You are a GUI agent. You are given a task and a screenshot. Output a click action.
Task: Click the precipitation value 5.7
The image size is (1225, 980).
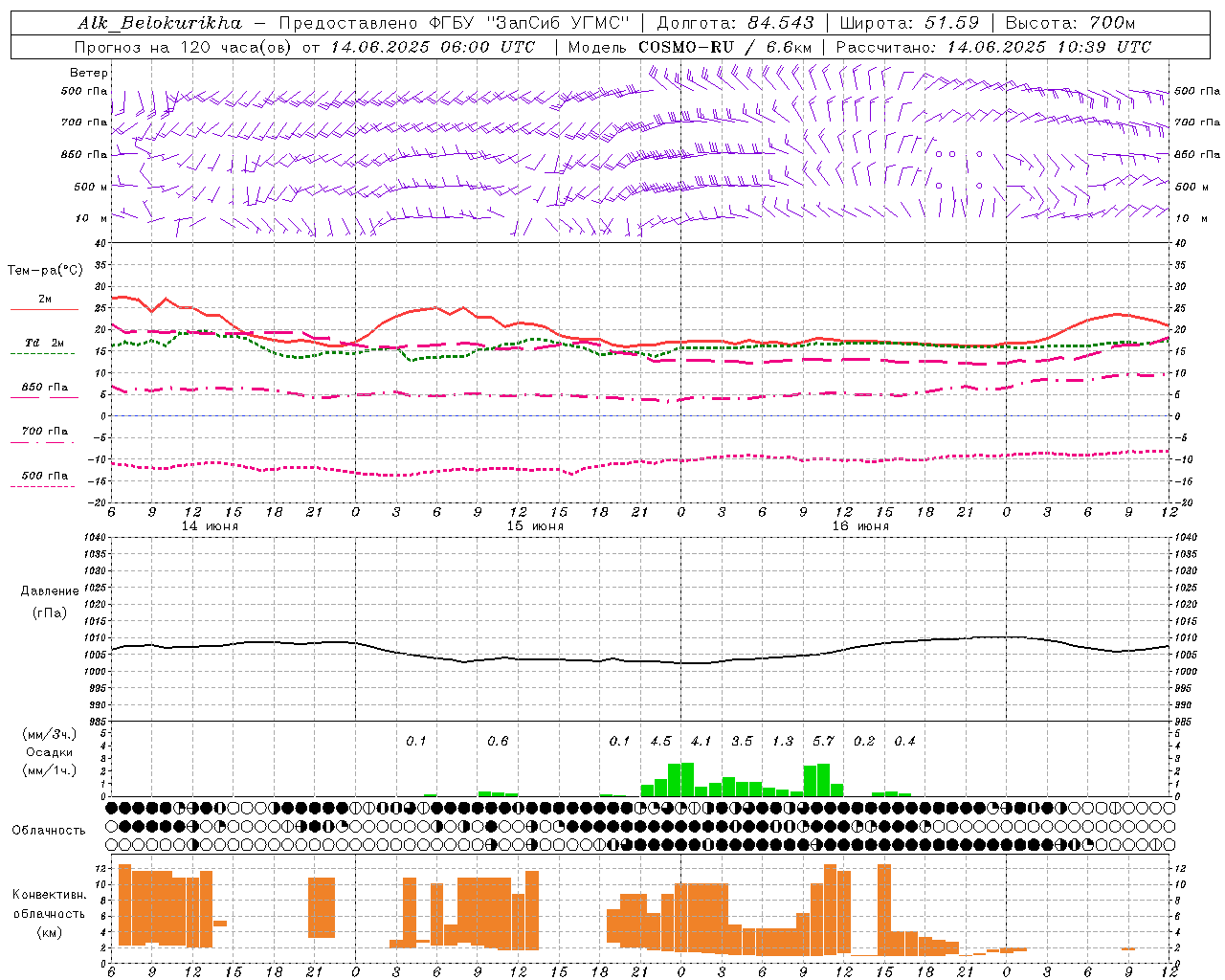coord(823,741)
